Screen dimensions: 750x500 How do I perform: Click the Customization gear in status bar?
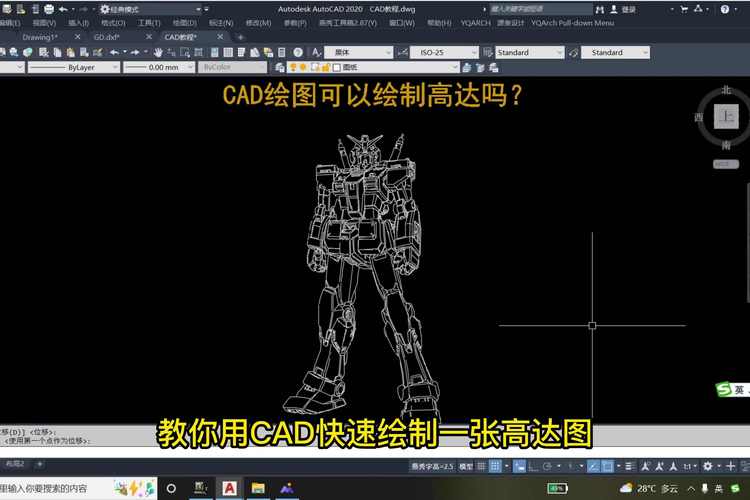coord(708,466)
